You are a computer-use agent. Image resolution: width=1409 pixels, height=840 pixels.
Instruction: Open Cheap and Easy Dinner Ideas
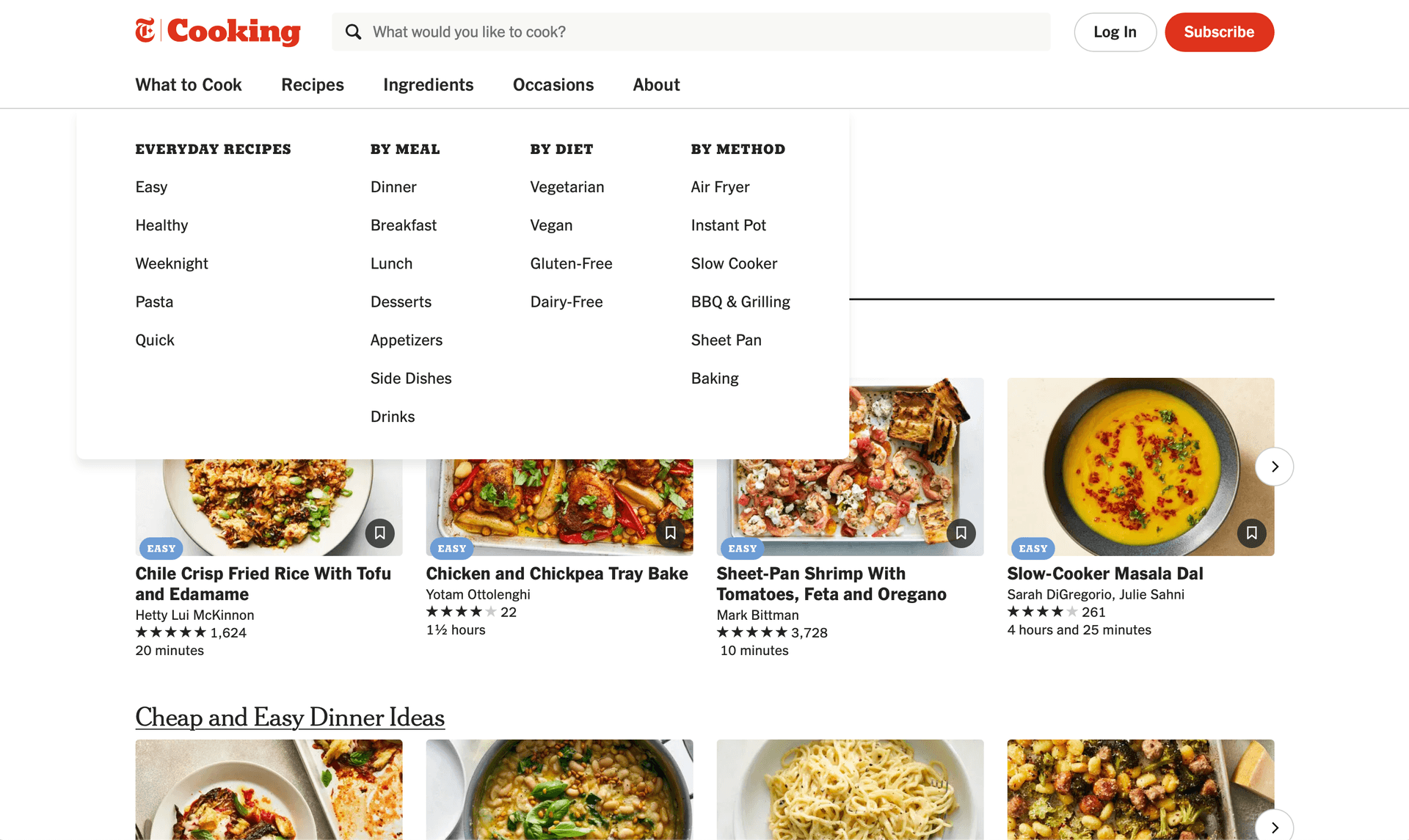click(x=289, y=717)
